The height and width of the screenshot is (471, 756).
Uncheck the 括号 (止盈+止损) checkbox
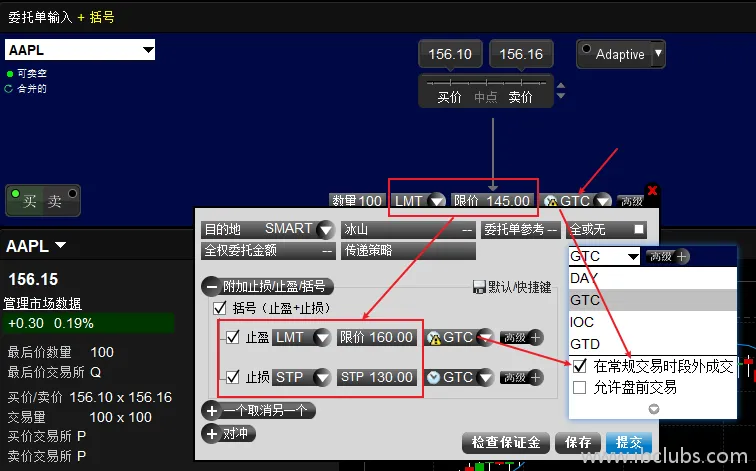(220, 308)
